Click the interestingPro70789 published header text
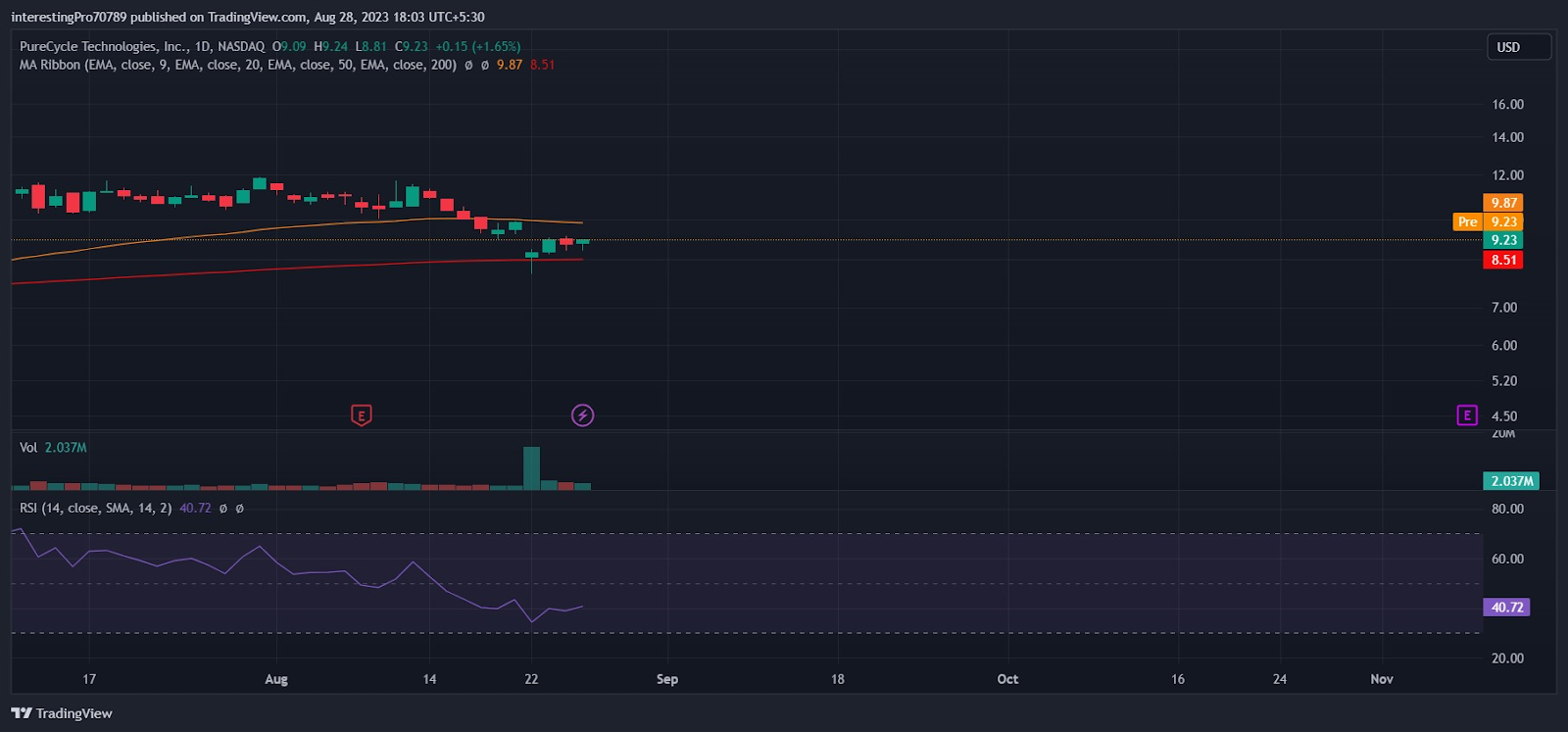 tap(248, 17)
